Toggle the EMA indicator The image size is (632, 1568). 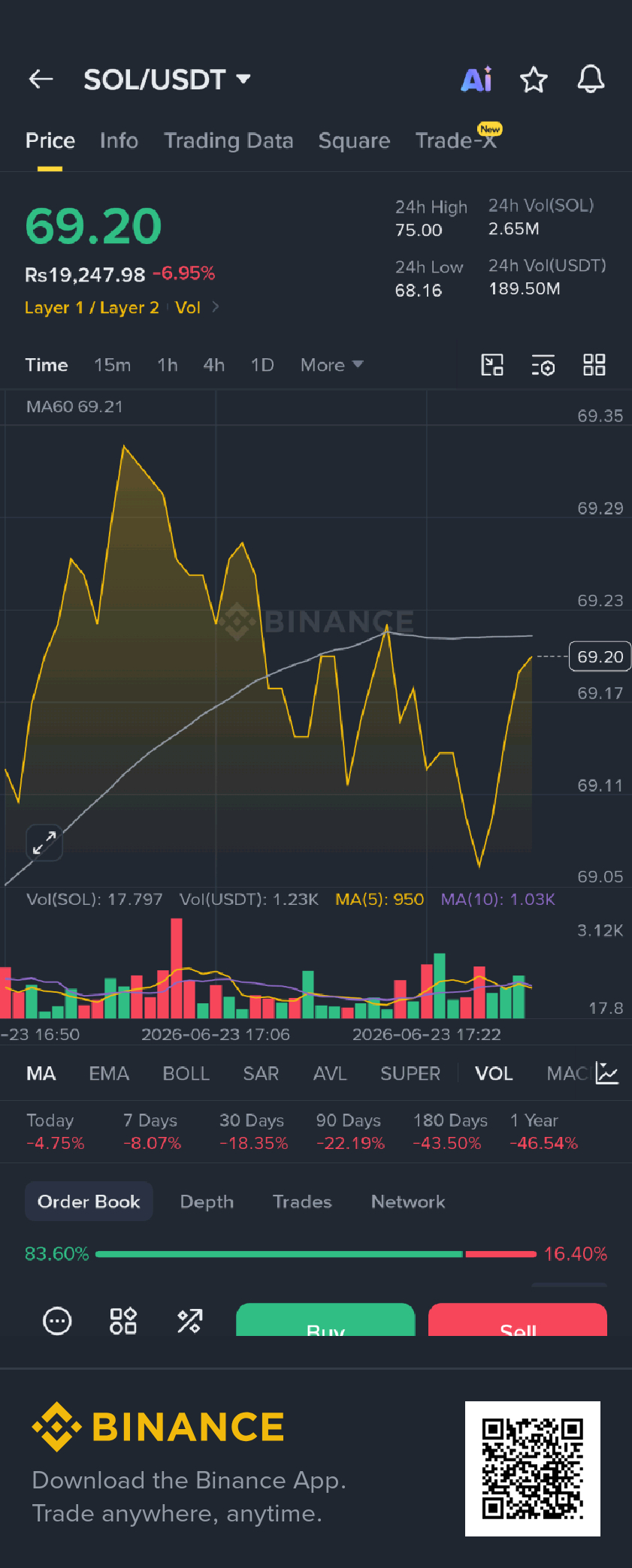(x=109, y=1074)
